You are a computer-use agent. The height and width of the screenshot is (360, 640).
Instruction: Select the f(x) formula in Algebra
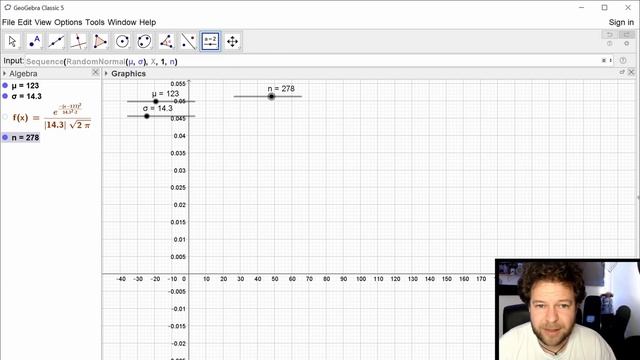52,117
